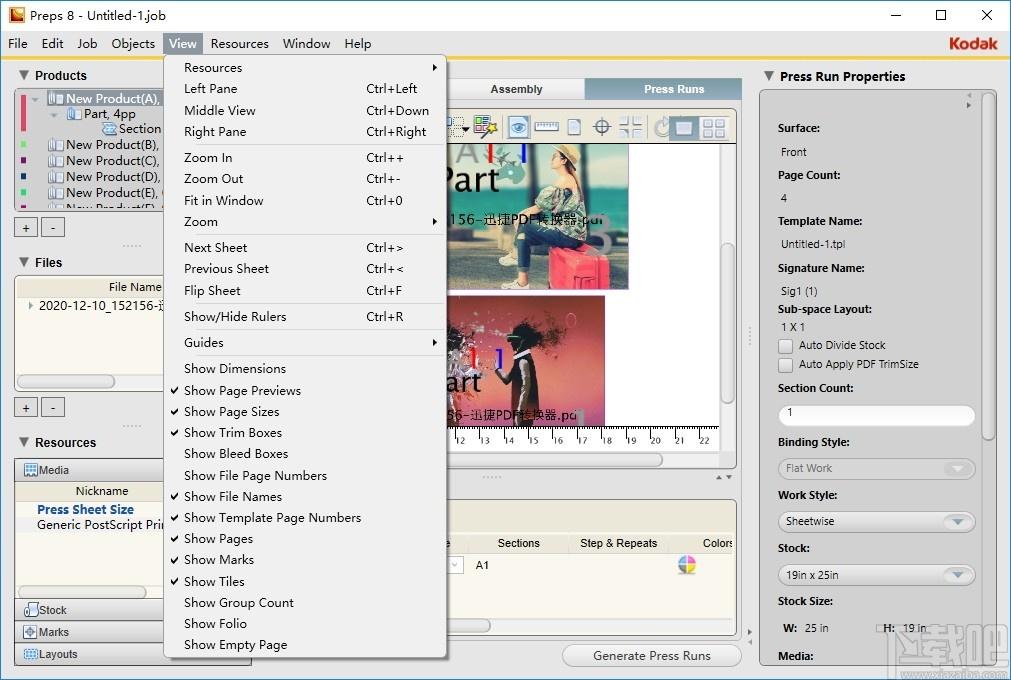Open the File menu
The height and width of the screenshot is (680, 1011).
coord(17,44)
